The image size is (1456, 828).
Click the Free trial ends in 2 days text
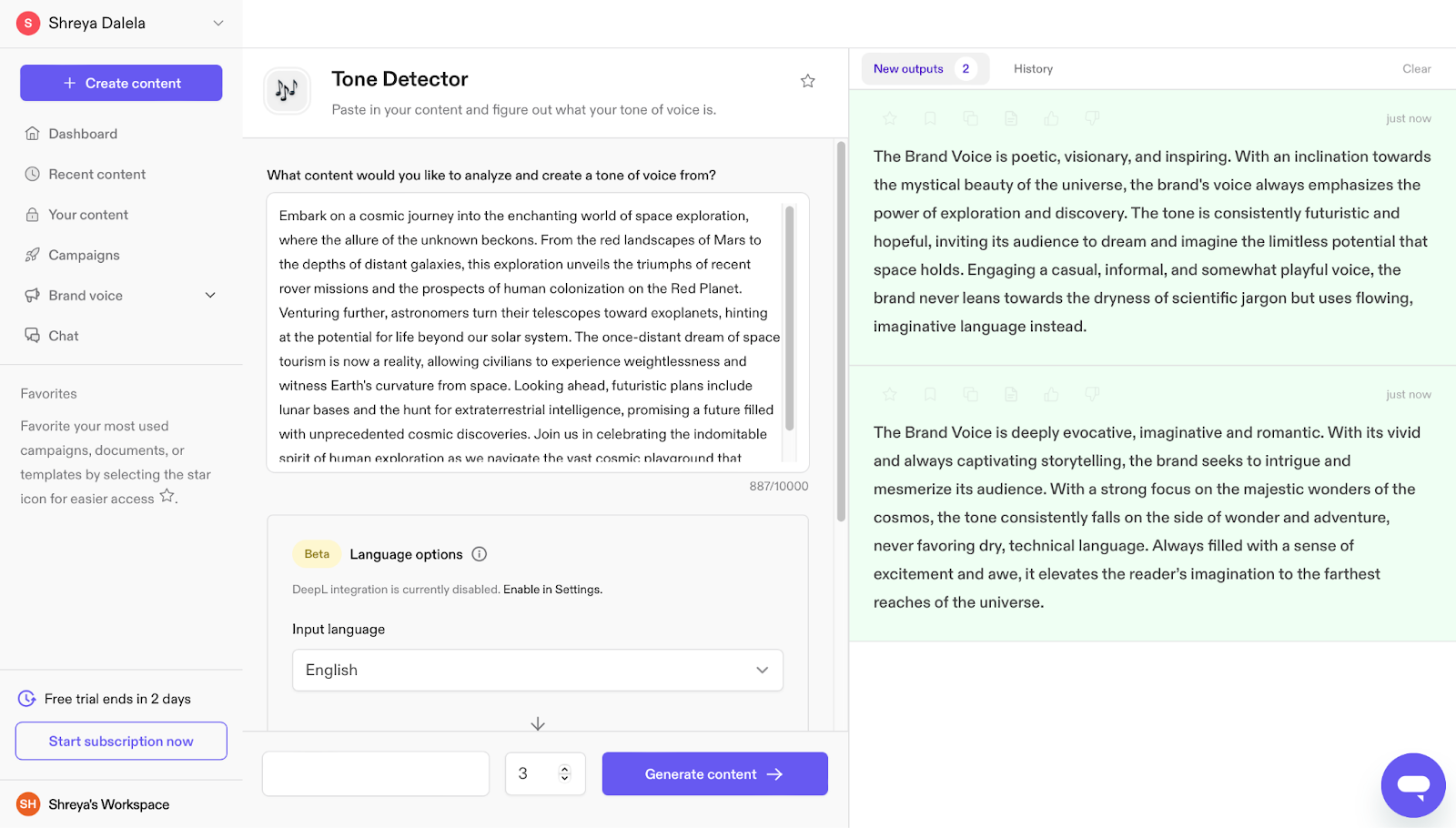tap(117, 699)
